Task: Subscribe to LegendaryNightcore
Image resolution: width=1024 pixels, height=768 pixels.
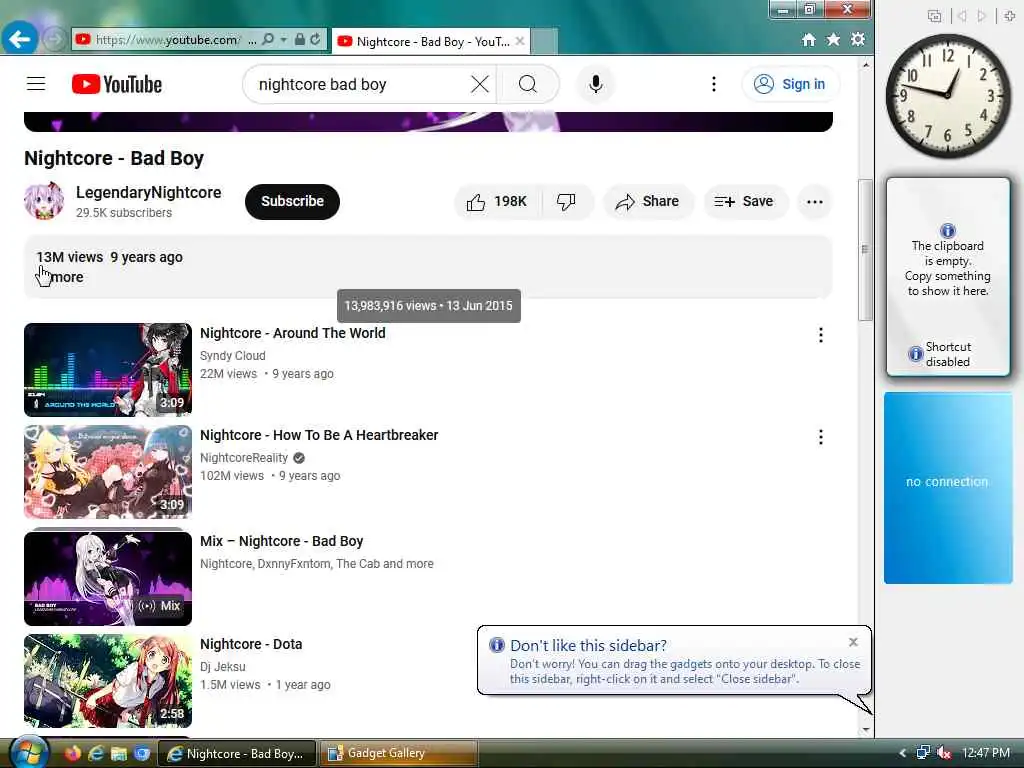Action: [x=293, y=201]
